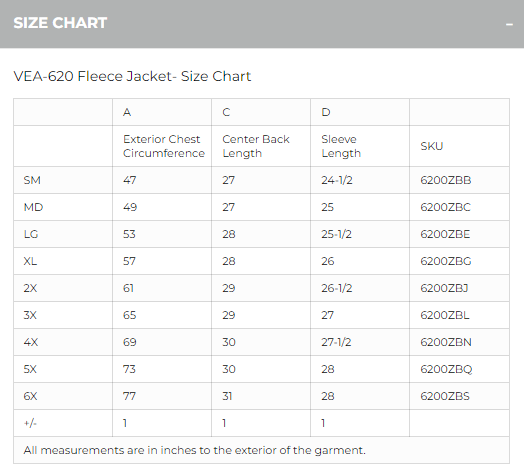
Task: Select the measurements in inches footnote
Action: click(194, 450)
